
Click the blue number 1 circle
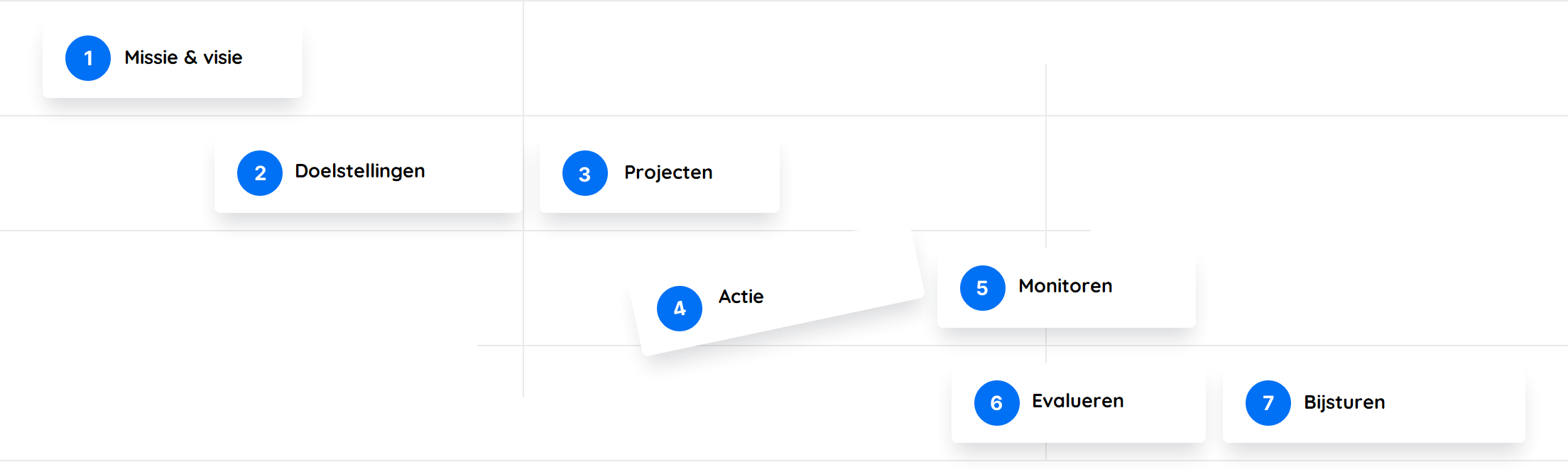click(x=88, y=58)
